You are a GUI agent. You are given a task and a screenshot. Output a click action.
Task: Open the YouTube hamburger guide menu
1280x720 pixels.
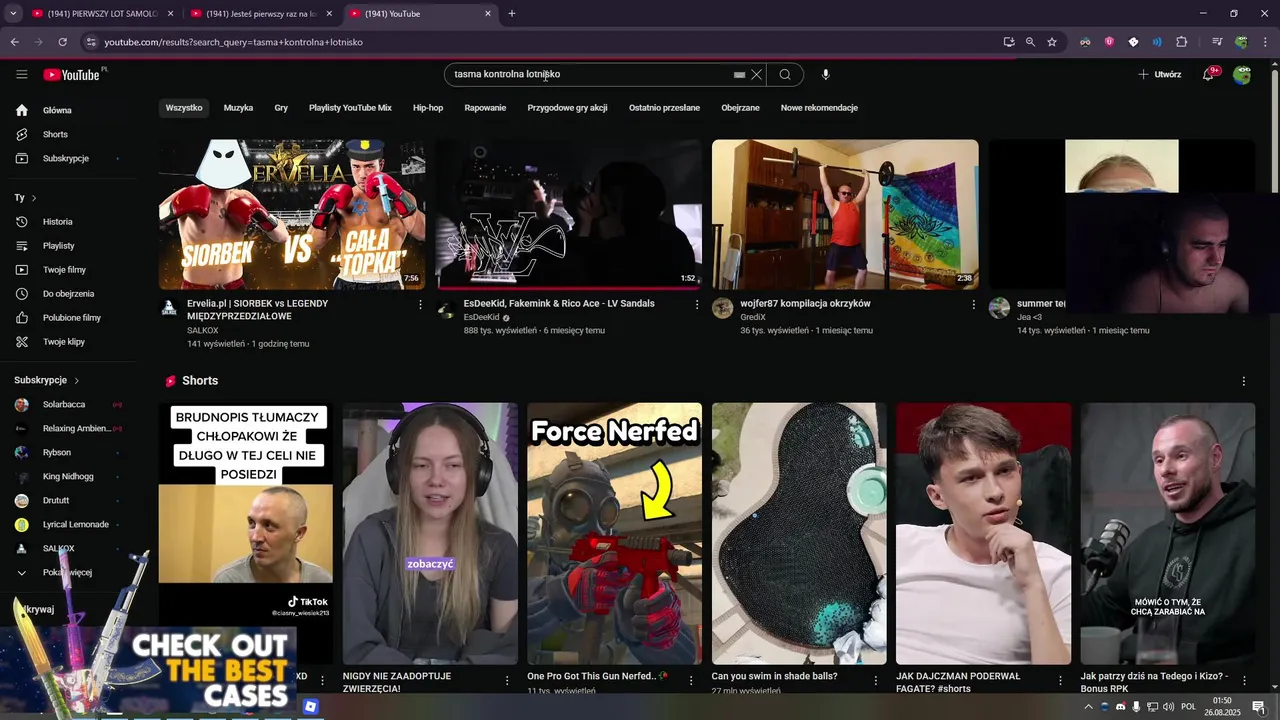pos(22,74)
